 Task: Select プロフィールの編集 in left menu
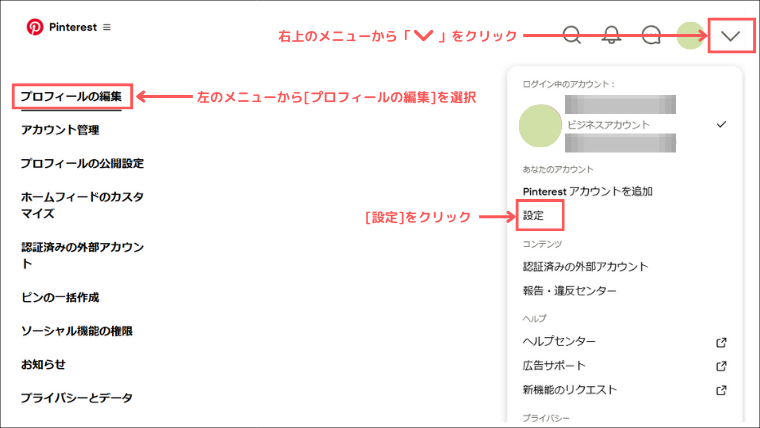click(71, 96)
